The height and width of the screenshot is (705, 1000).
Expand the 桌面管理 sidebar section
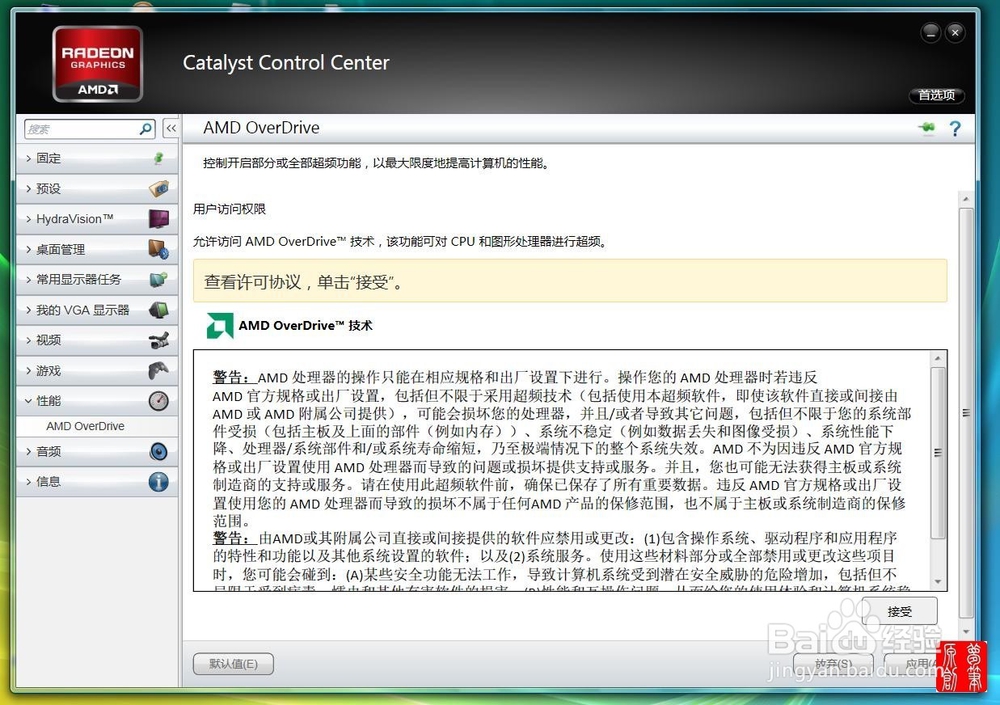point(96,249)
